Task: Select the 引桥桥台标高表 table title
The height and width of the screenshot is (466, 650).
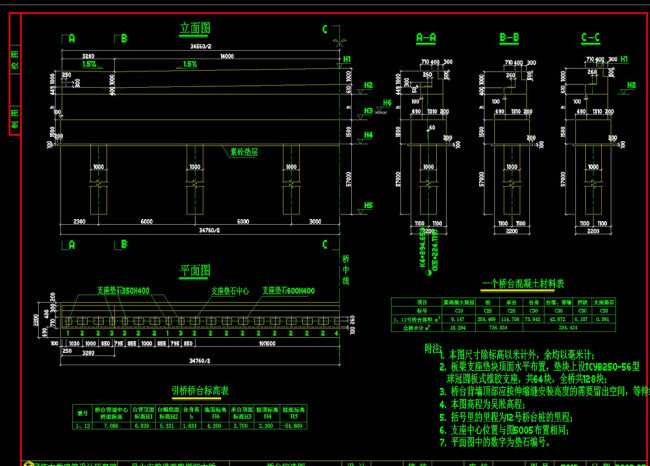Action: 200,391
